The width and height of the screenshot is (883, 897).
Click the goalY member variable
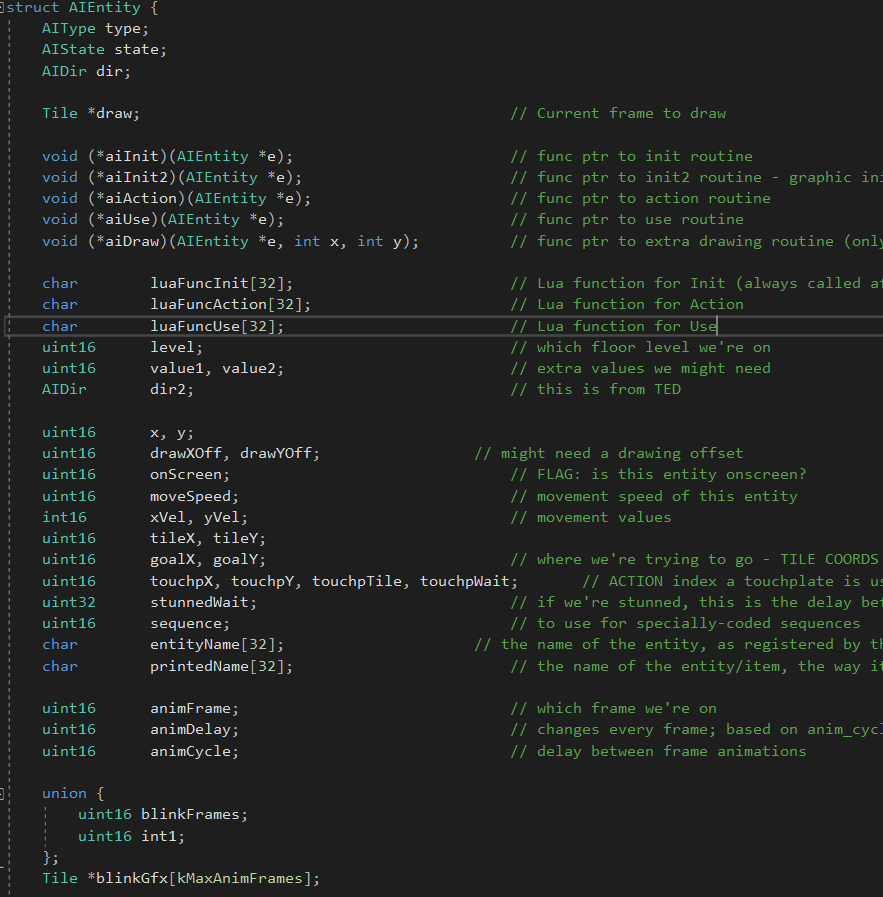pos(235,559)
